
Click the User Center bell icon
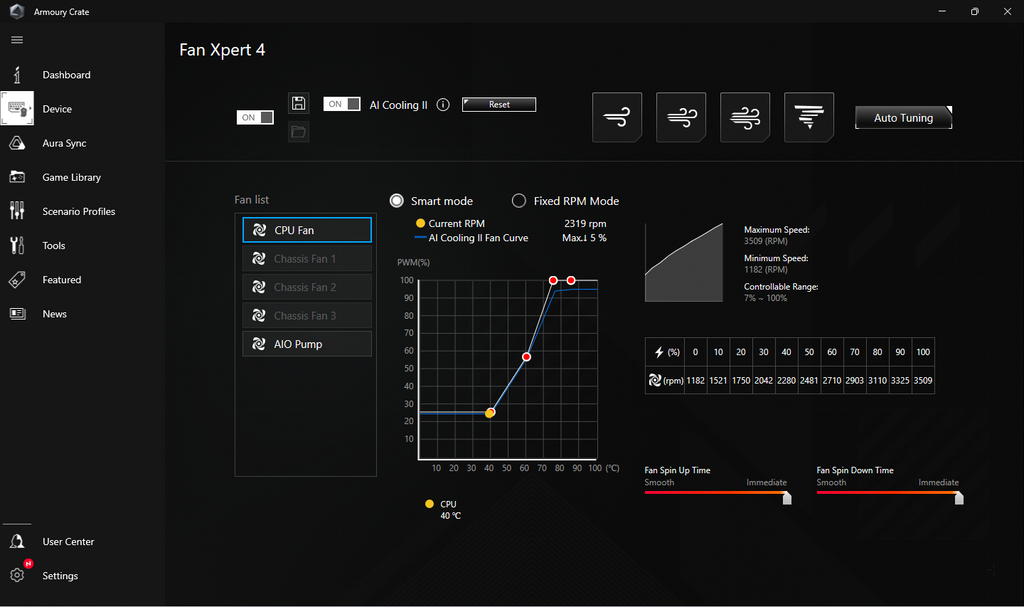tap(17, 542)
